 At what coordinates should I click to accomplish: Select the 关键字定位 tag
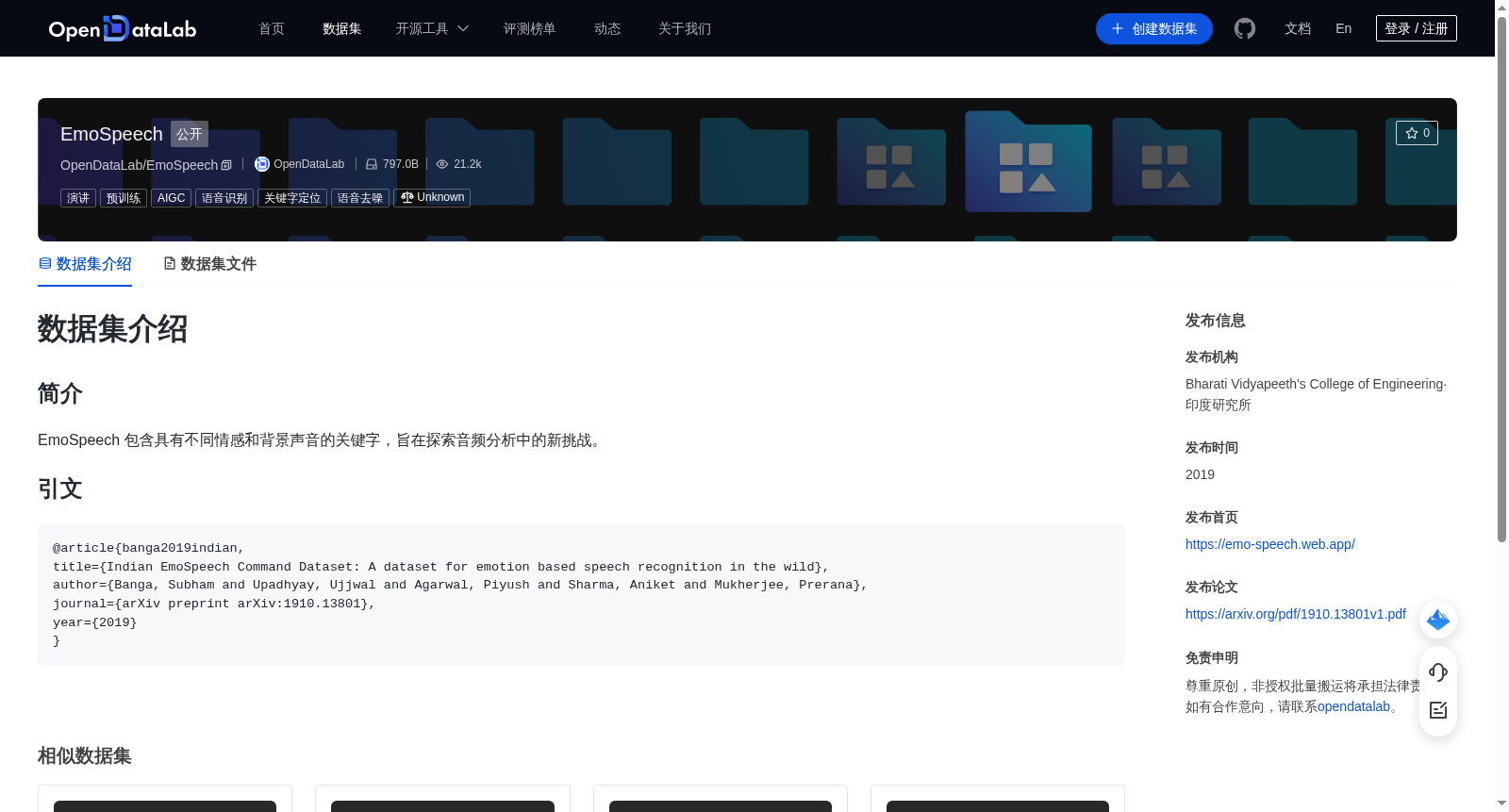point(292,198)
